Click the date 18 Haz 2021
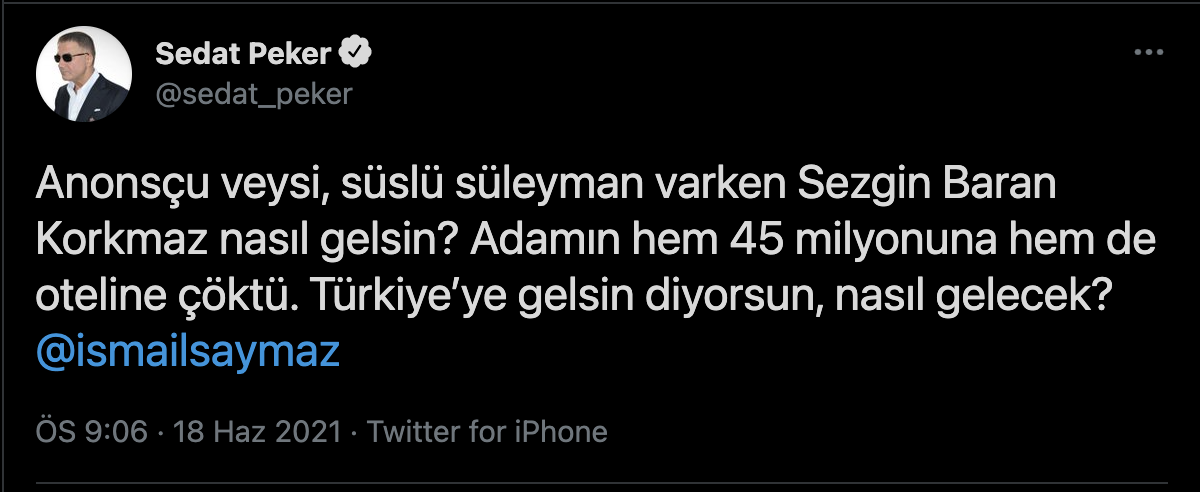 (258, 432)
